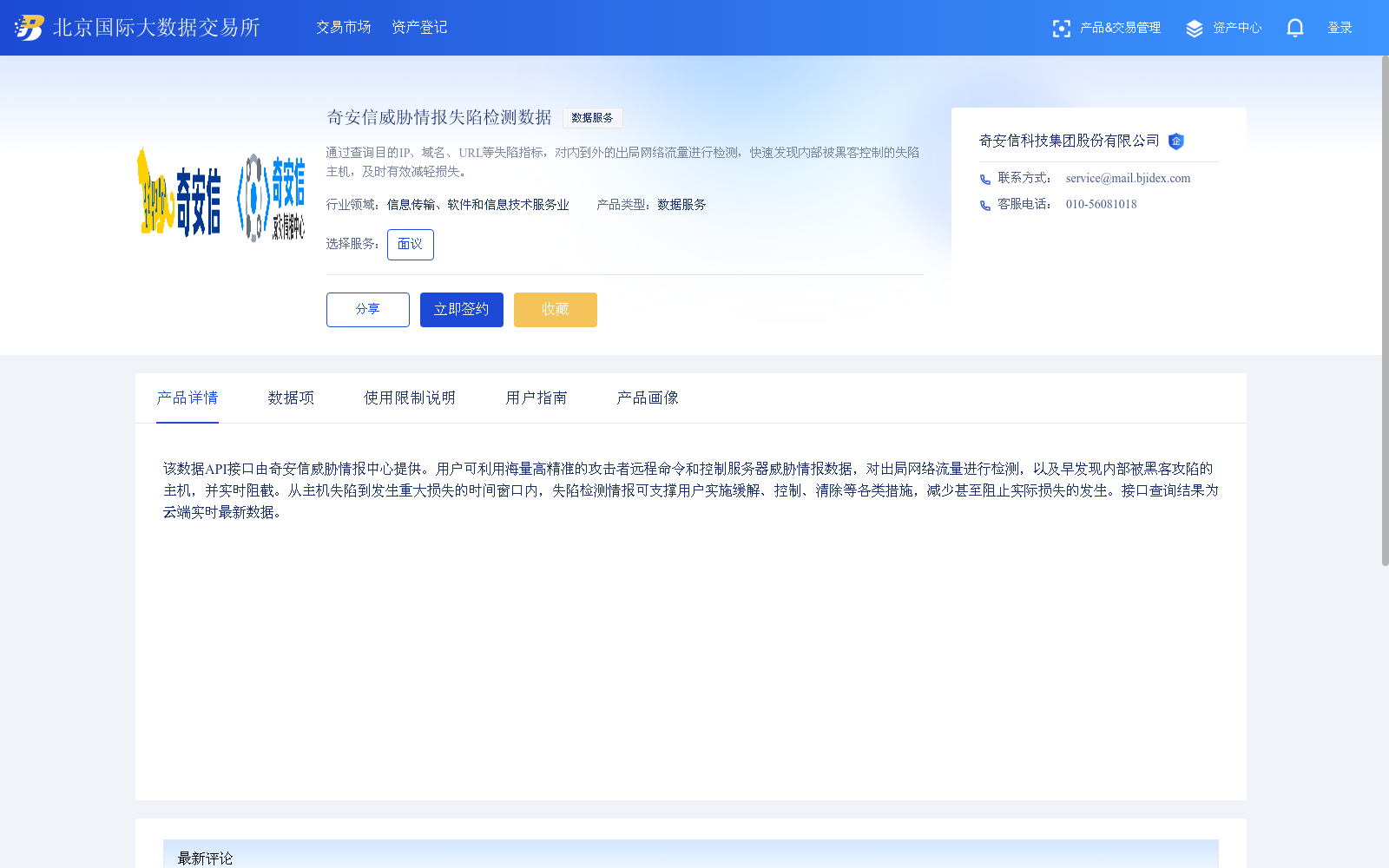Click the 资产中心 layers icon

pyautogui.click(x=1195, y=29)
